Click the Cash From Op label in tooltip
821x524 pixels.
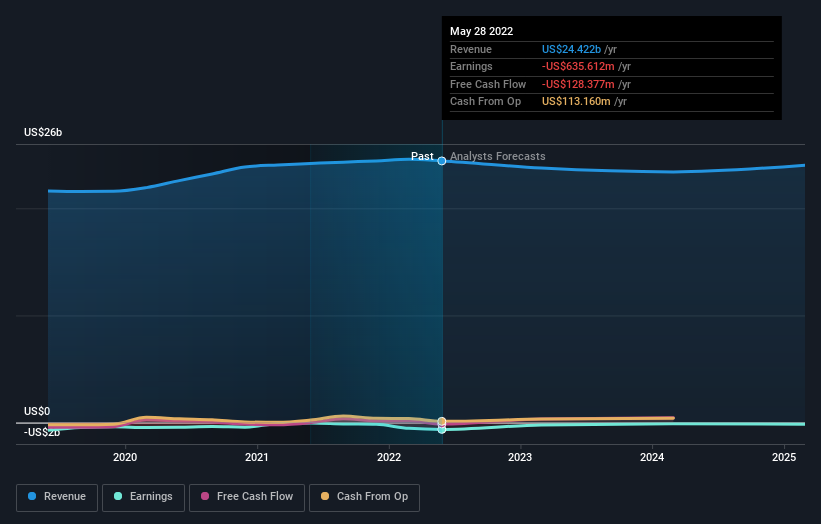click(485, 102)
